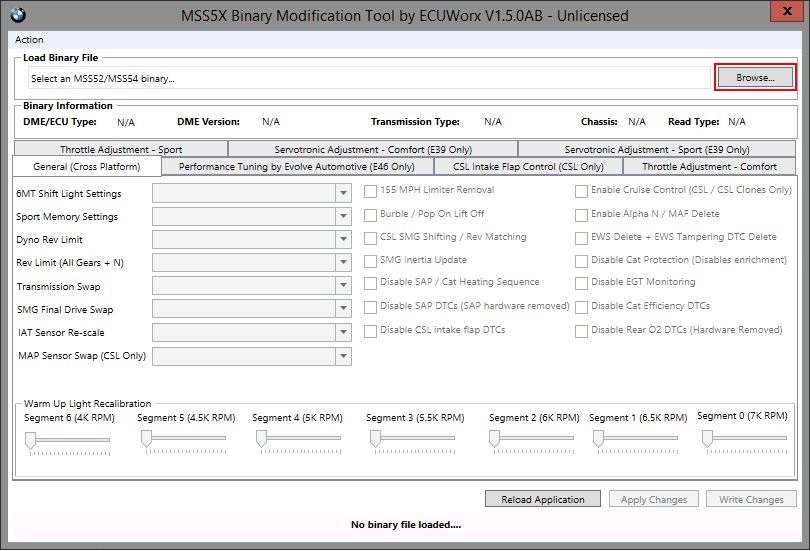810x551 pixels.
Task: Click the 'DME/ECU Type:' label
Action: [60, 122]
